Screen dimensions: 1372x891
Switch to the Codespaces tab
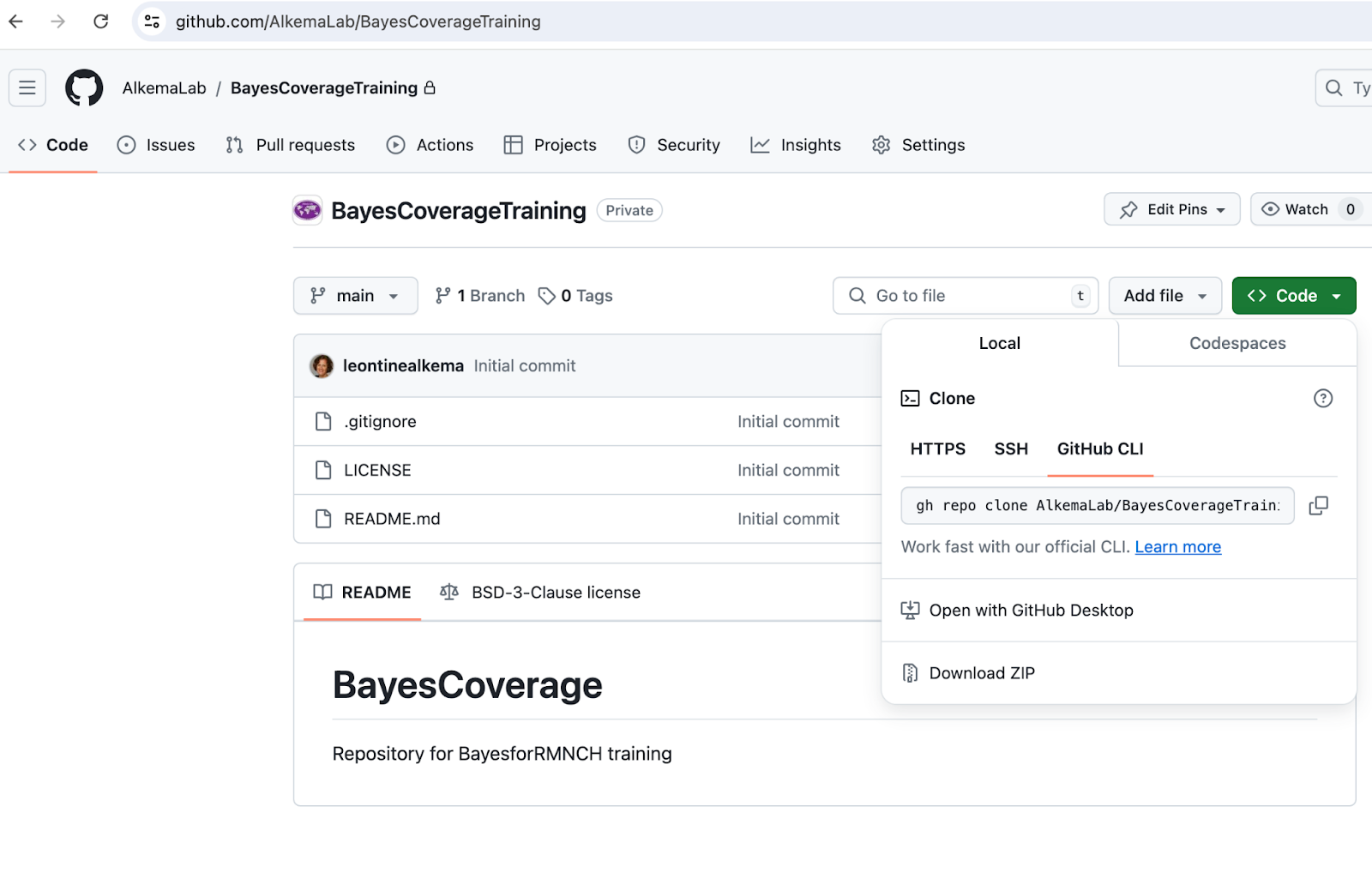point(1237,343)
